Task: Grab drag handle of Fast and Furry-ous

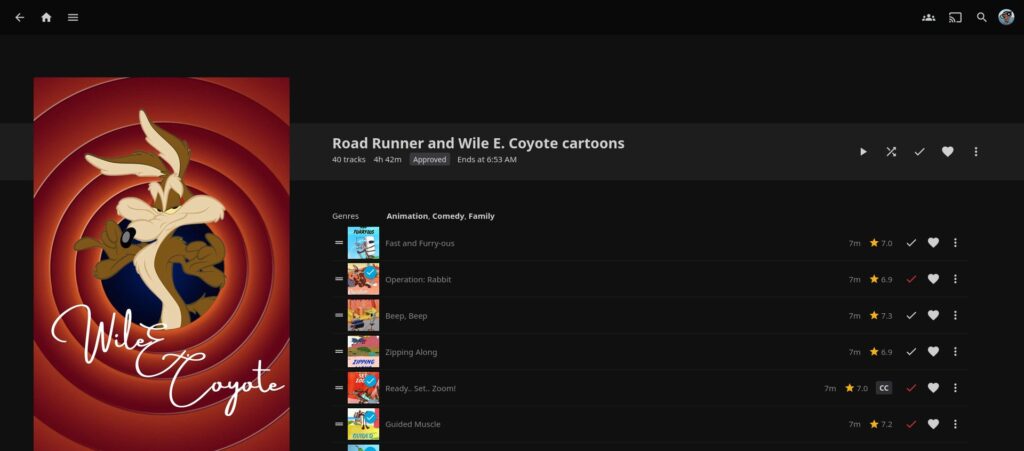Action: tap(339, 243)
